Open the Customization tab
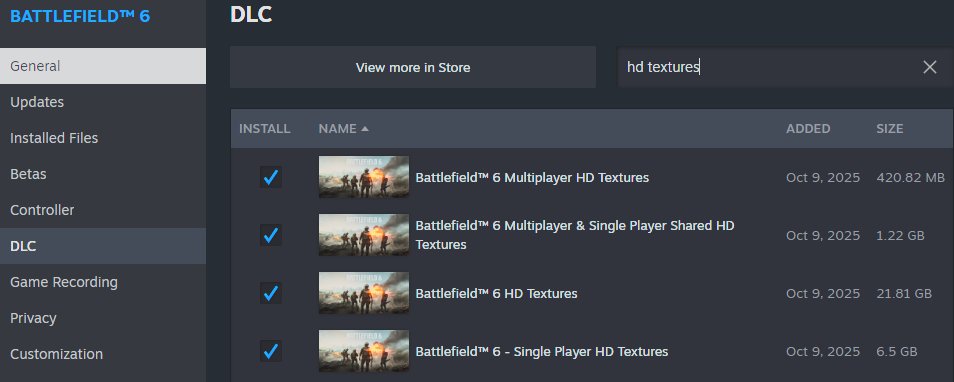954x382 pixels. (x=103, y=354)
